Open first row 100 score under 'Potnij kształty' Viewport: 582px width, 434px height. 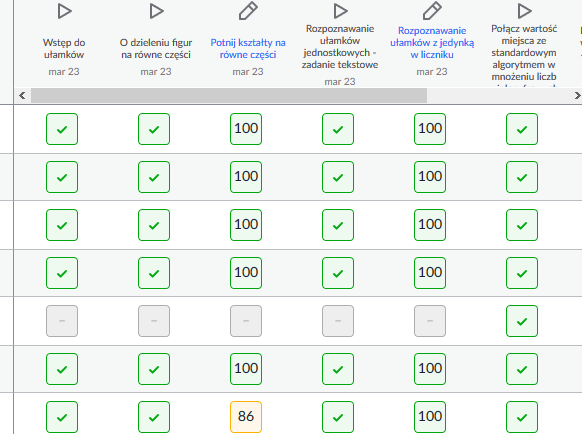pyautogui.click(x=246, y=129)
